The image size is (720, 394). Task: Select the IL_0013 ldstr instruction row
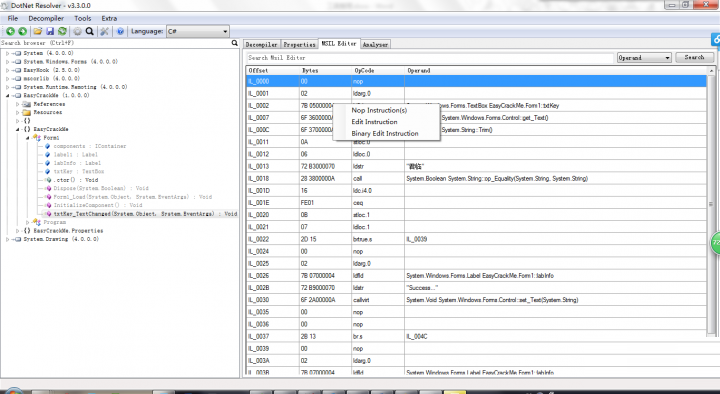pos(477,166)
